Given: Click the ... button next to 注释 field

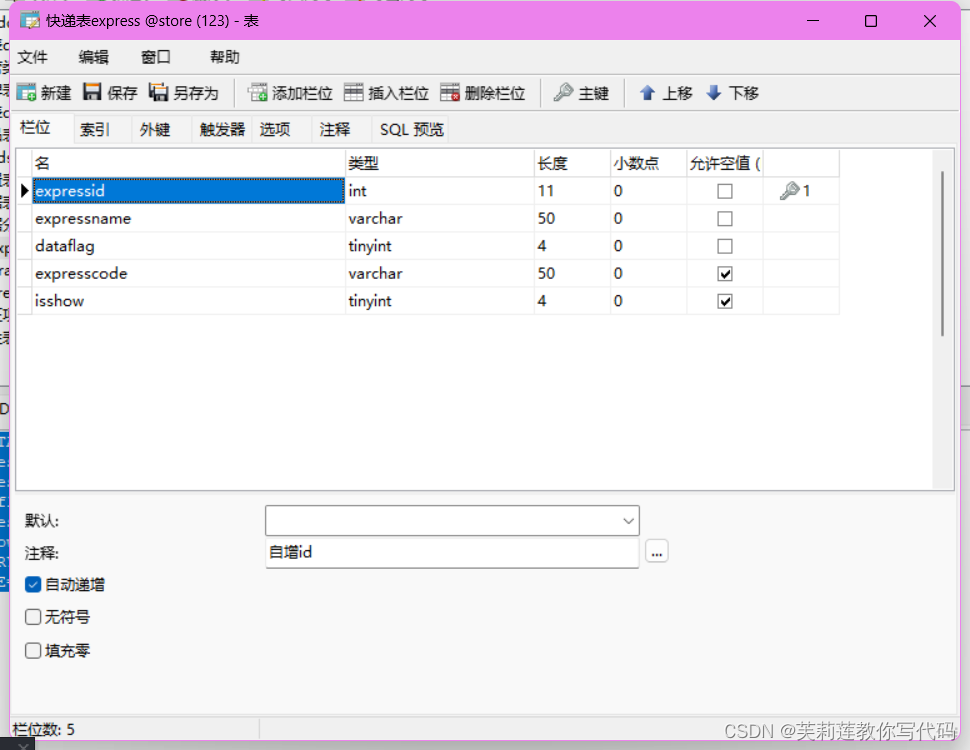Looking at the screenshot, I should 656,551.
